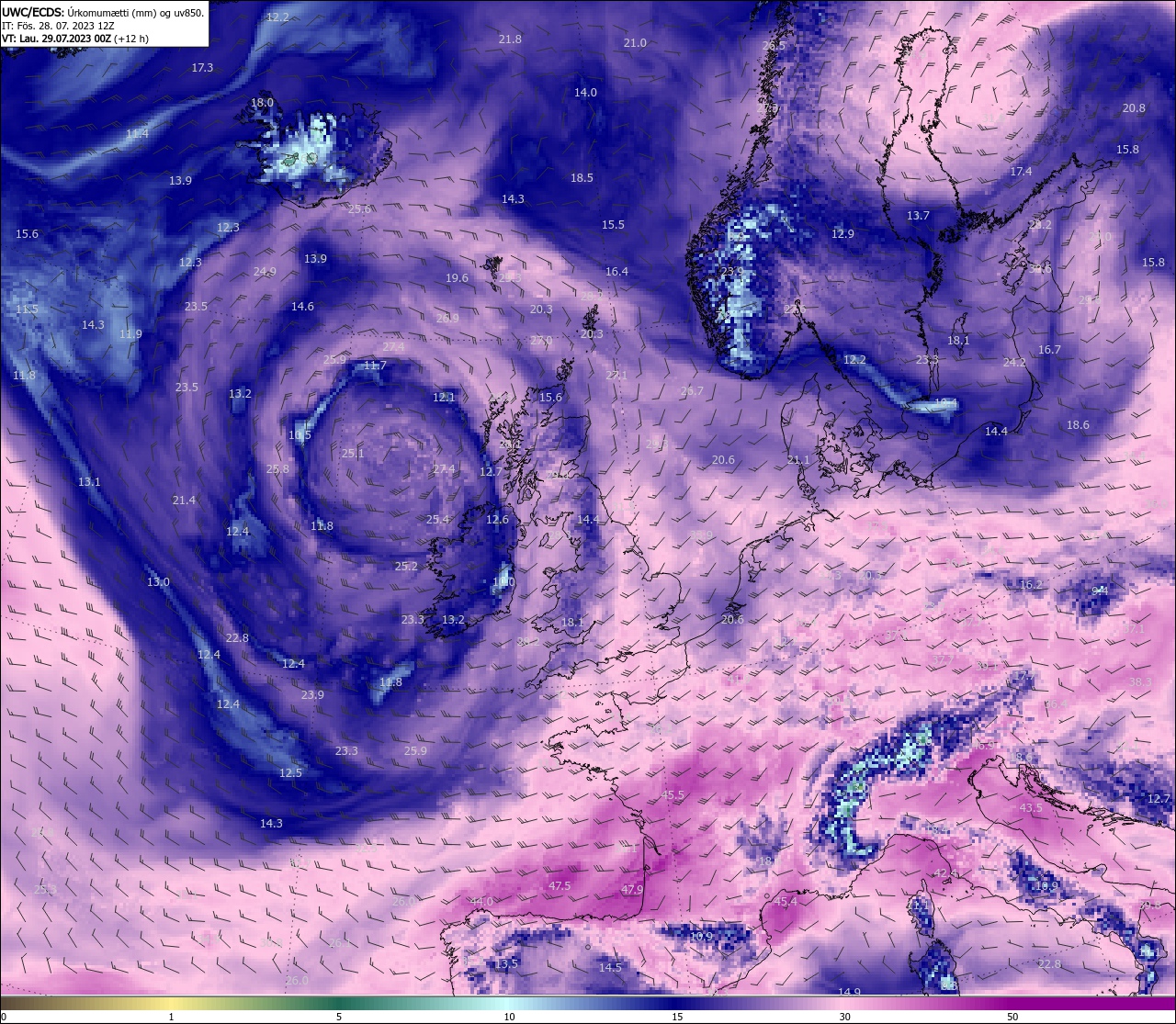Click the 11.5 value
The width and height of the screenshot is (1176, 1024).
tap(27, 309)
